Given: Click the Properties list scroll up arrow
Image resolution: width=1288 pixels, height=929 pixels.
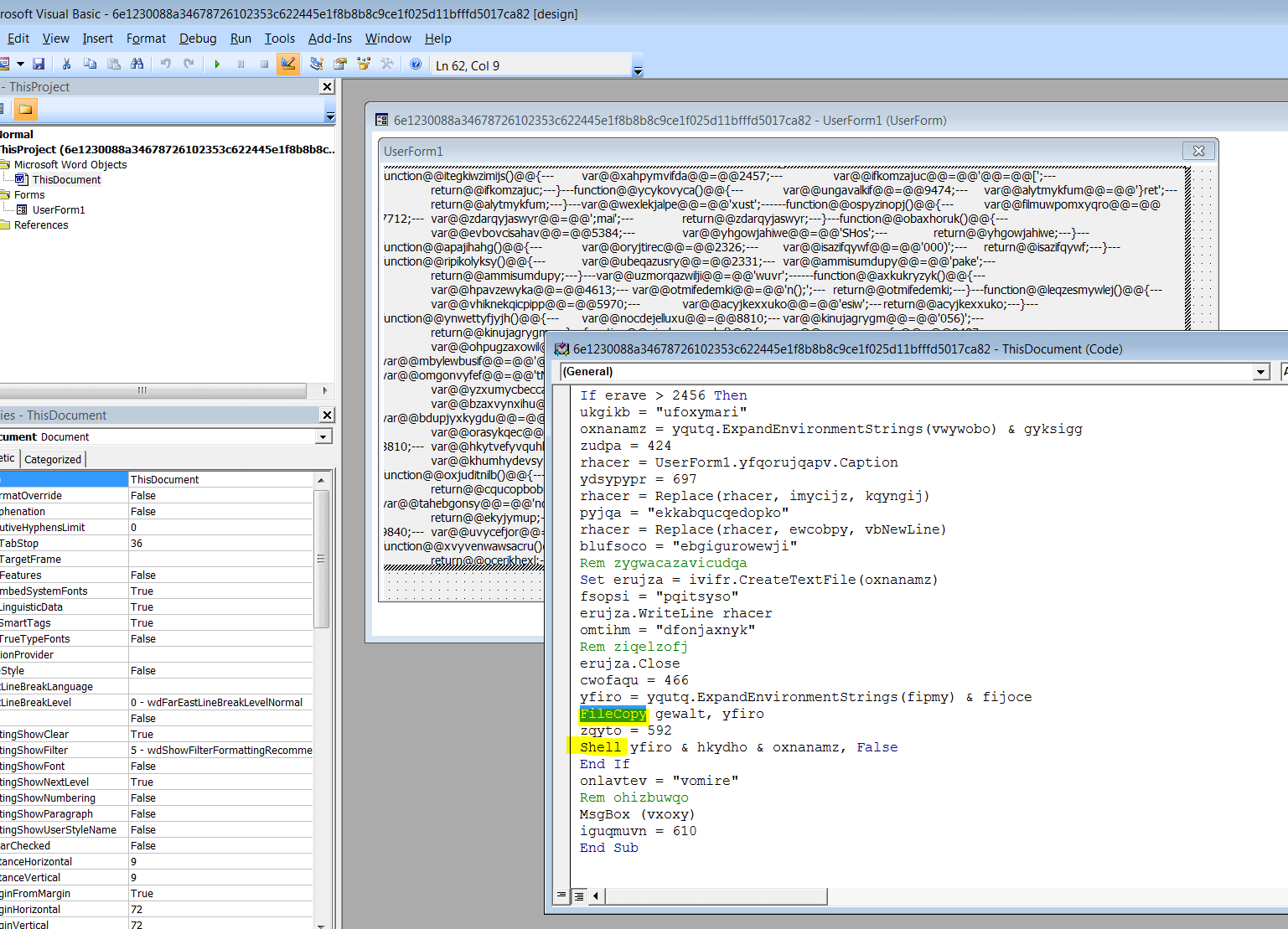Looking at the screenshot, I should (x=321, y=479).
